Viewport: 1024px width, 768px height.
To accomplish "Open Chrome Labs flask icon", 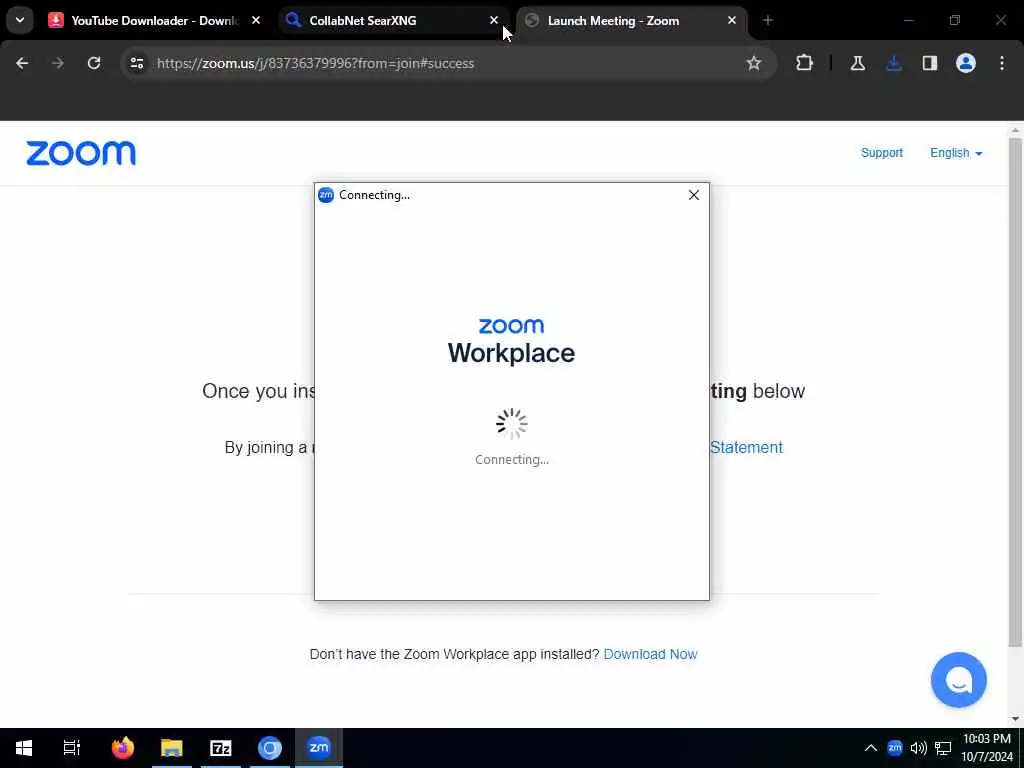I will [857, 63].
